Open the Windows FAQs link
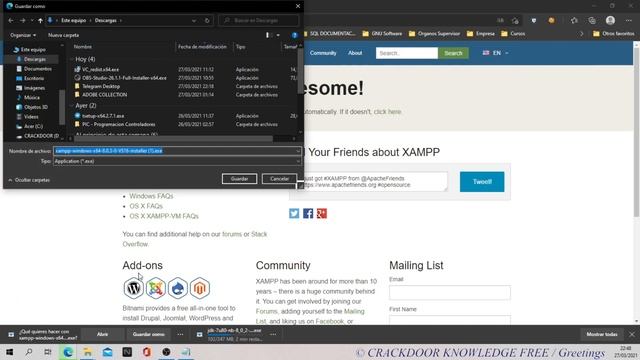640x360 pixels. (151, 196)
